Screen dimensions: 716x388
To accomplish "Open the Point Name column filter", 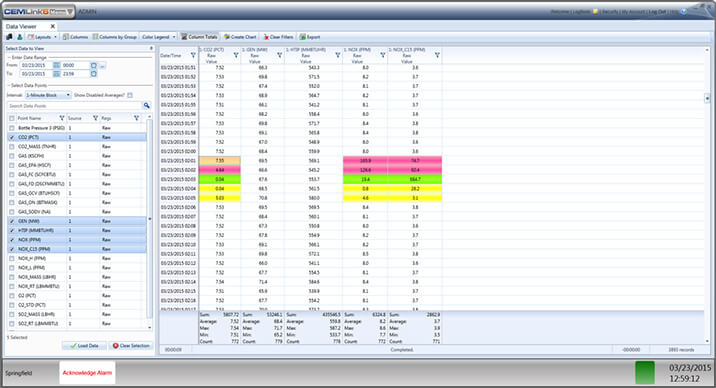I will tap(62, 118).
